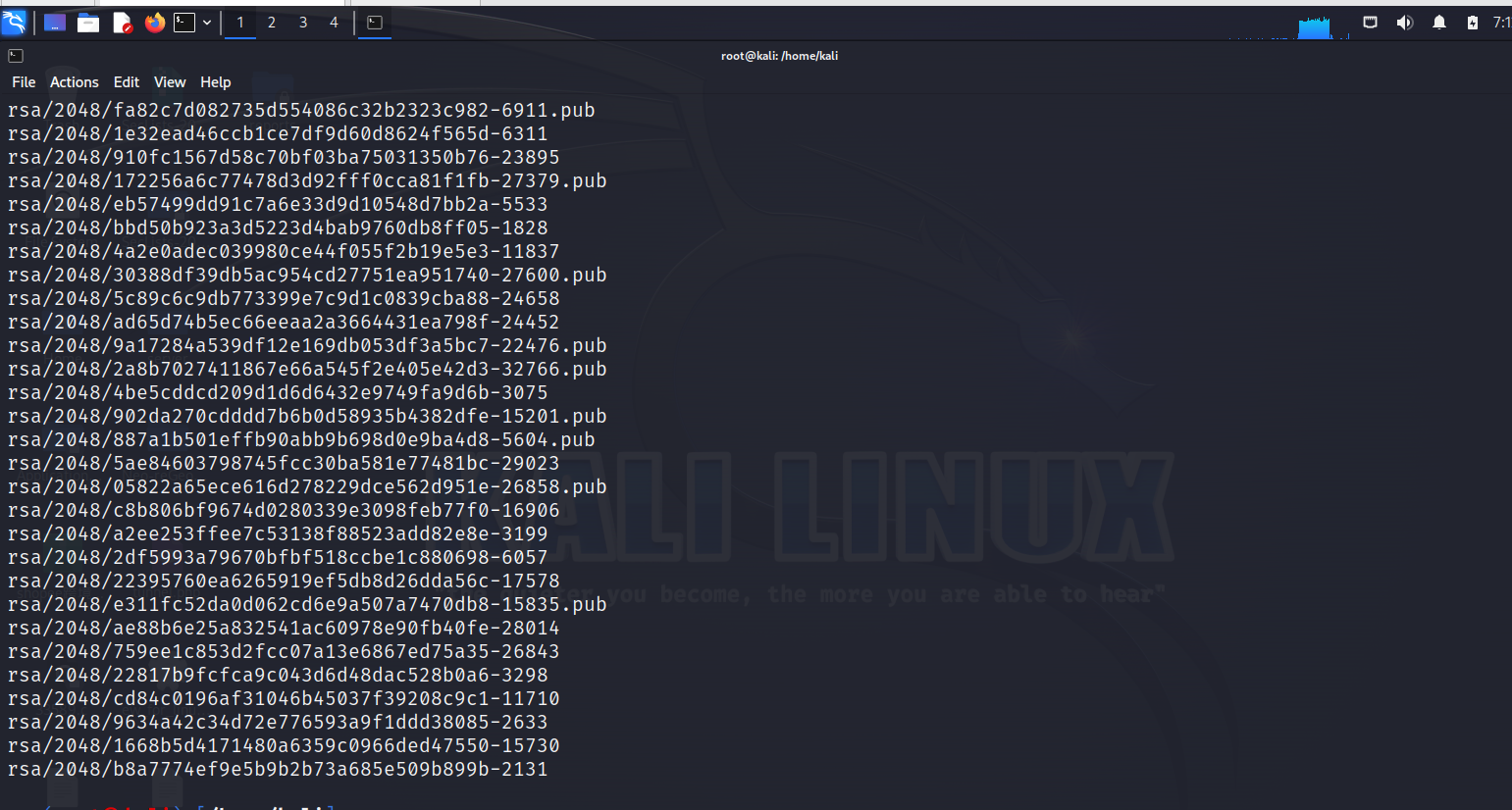Click line ending in 798f-24452
1512x810 pixels.
284,322
